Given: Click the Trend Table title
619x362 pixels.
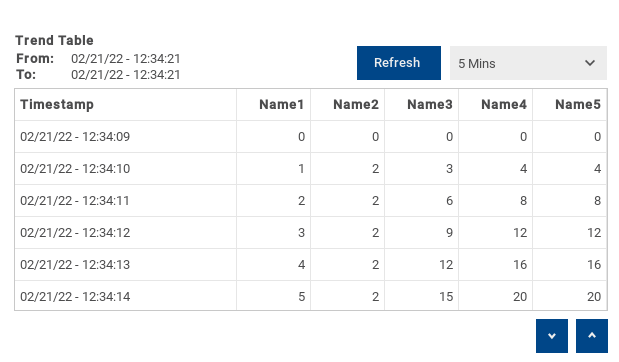Looking at the screenshot, I should pos(54,40).
